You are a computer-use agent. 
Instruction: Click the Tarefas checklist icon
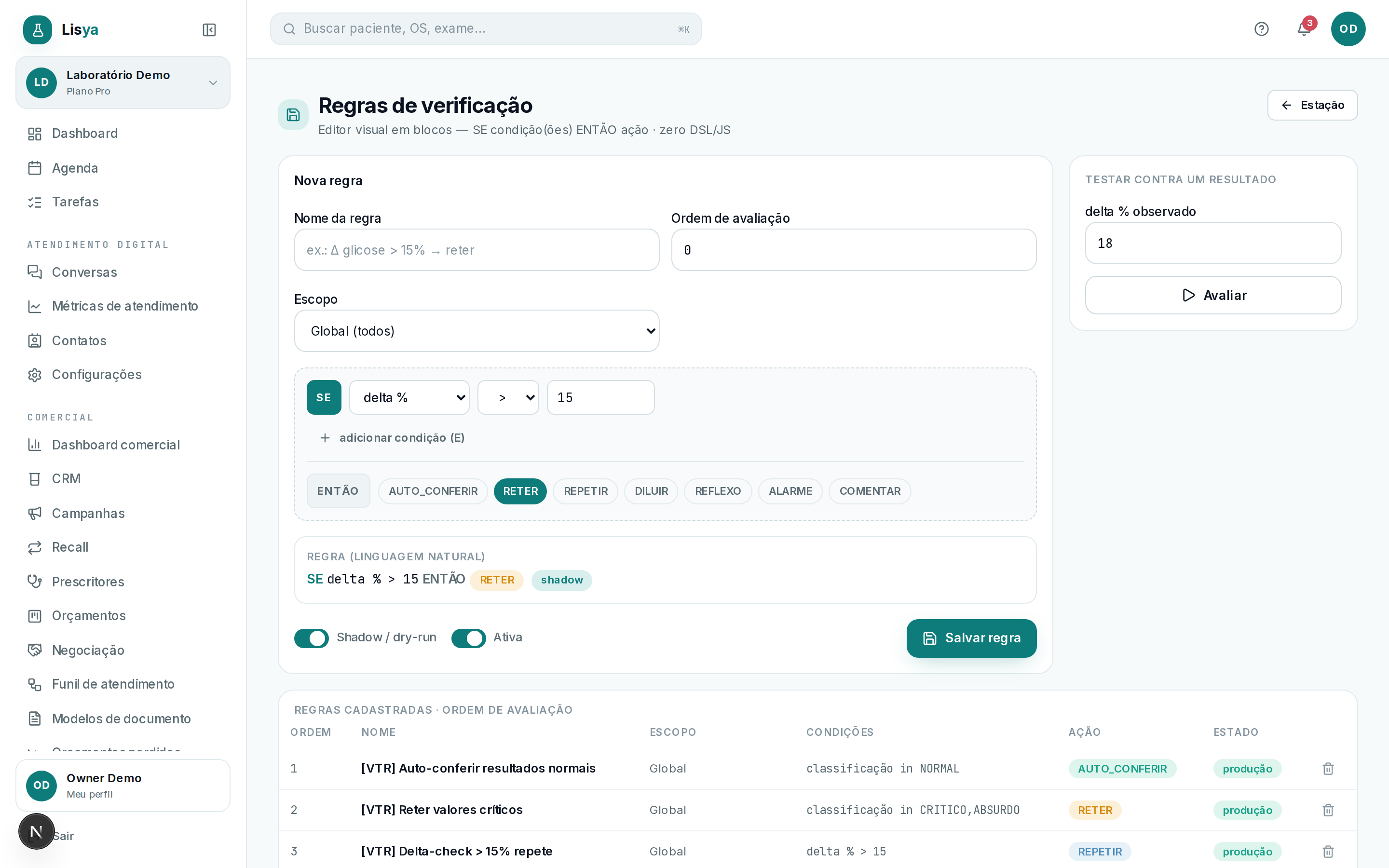(x=34, y=202)
